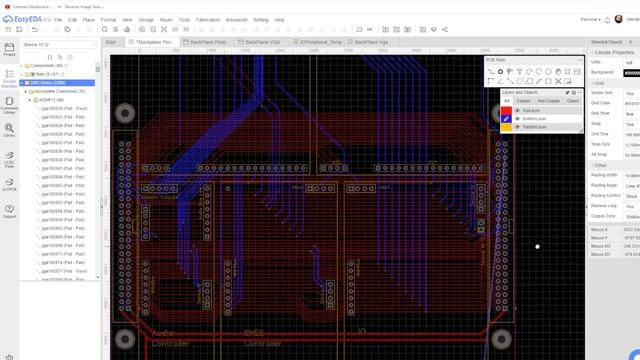Screen dimensions: 640x360
Task: Open Support in left sidebar
Action: pyautogui.click(x=9, y=211)
